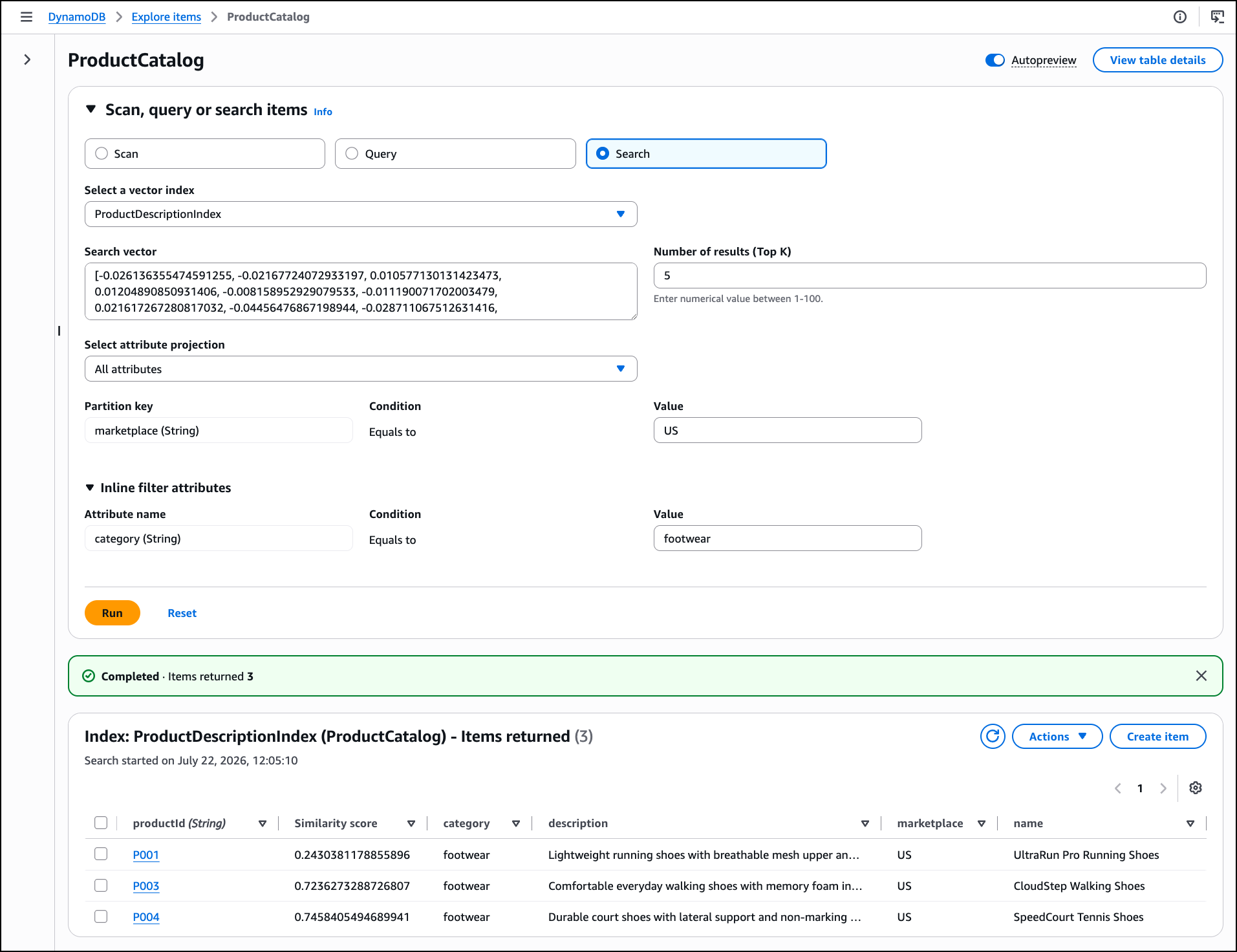Screen dimensions: 1237x952
Task: Click the marketplace (String) partition key field
Action: [x=219, y=430]
